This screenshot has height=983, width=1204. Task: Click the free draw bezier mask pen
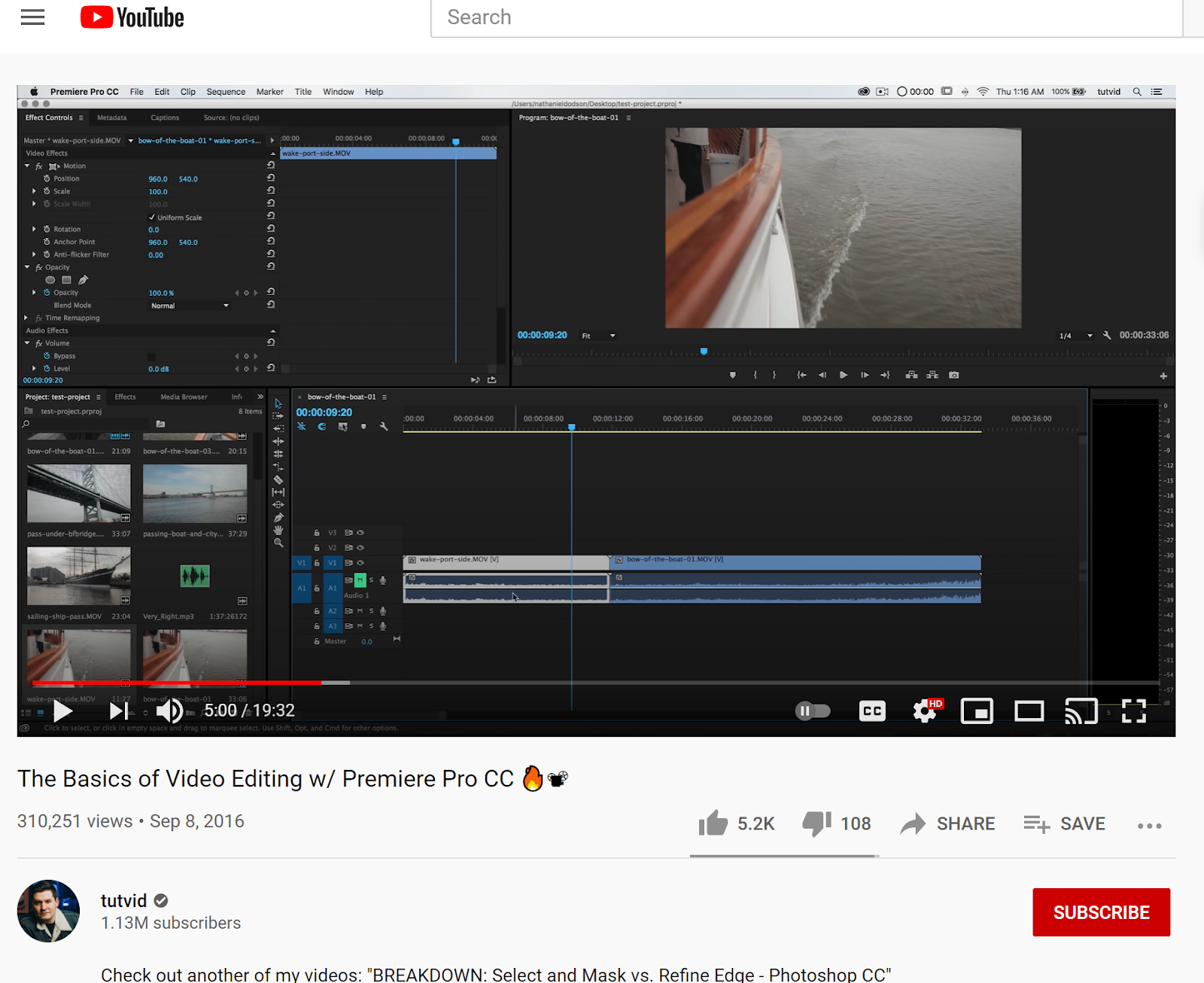click(x=84, y=280)
